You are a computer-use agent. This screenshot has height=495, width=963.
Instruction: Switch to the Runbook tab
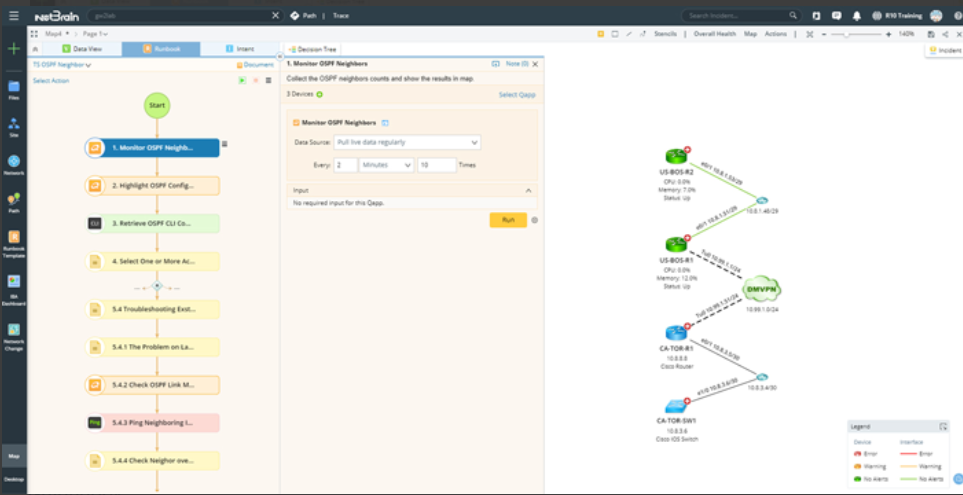[x=161, y=49]
